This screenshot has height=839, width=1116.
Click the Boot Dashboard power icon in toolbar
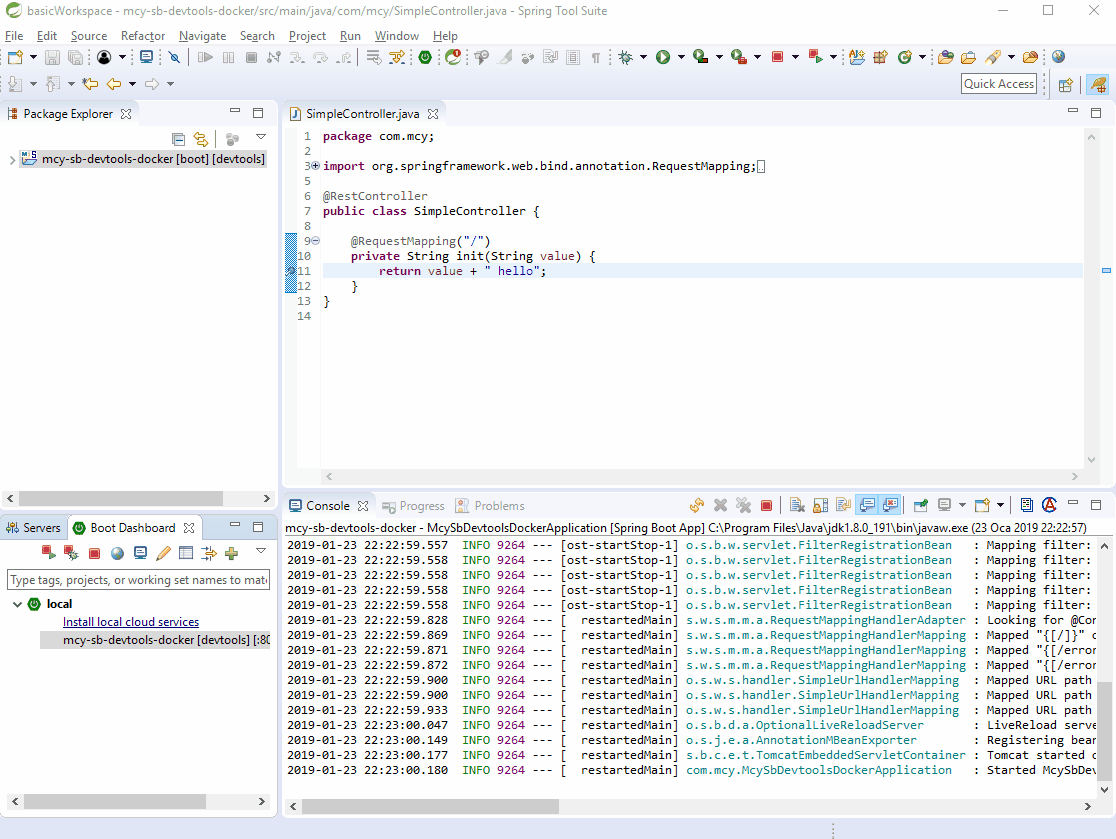(x=425, y=58)
